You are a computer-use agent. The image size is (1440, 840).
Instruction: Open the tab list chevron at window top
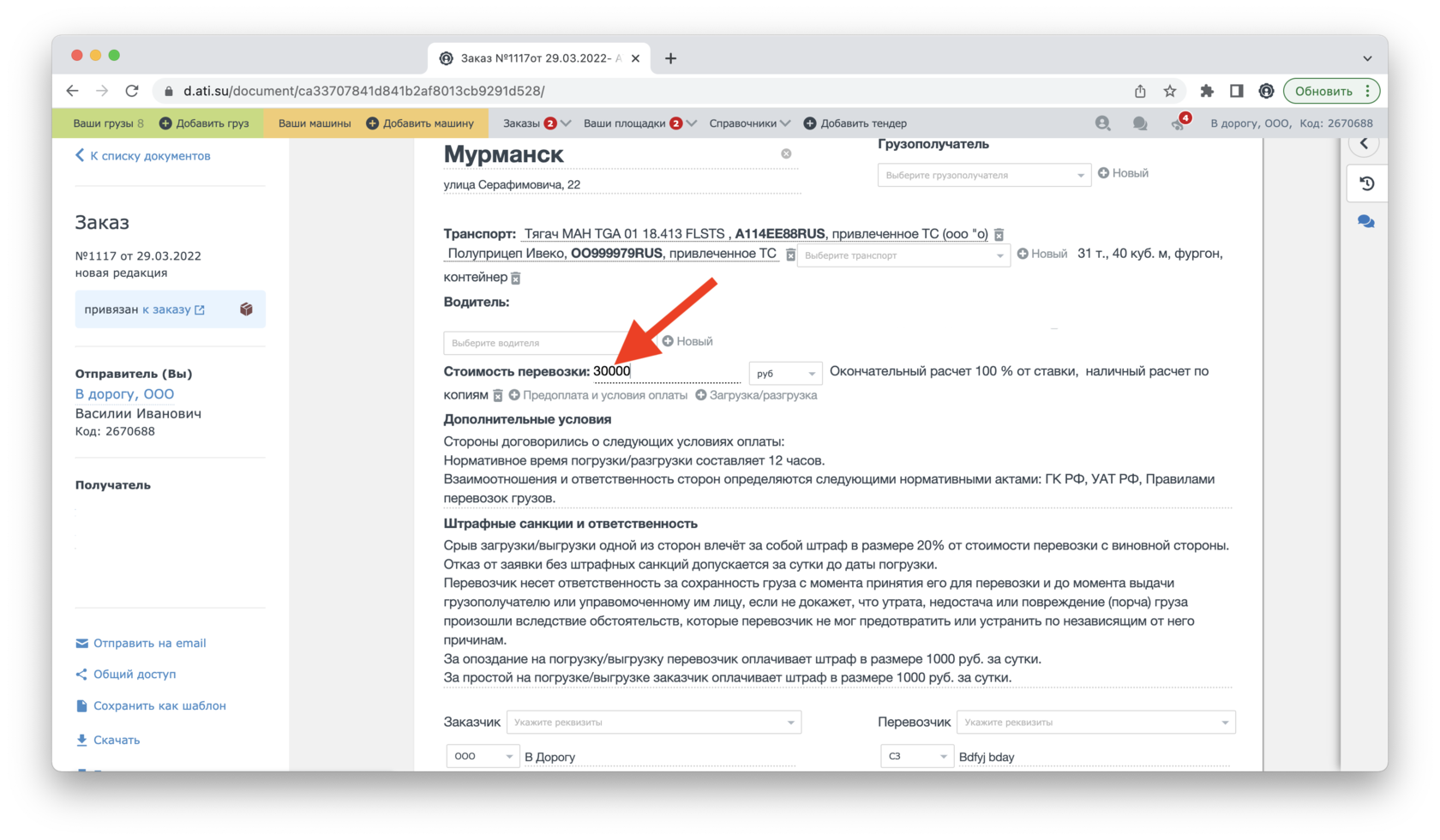[1367, 58]
